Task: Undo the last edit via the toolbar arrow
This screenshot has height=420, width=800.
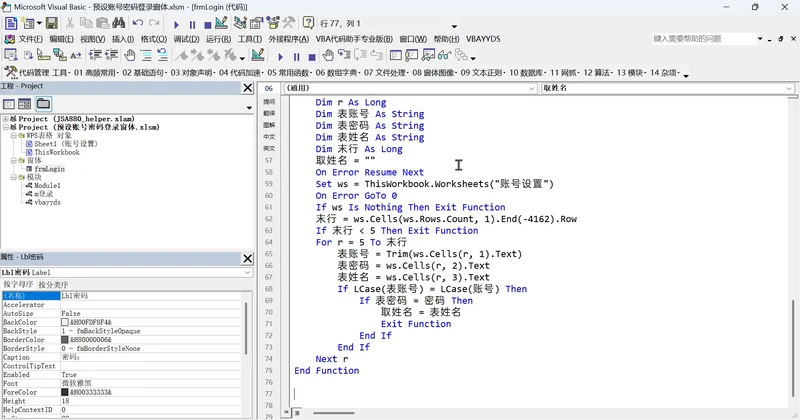Action: coord(138,23)
